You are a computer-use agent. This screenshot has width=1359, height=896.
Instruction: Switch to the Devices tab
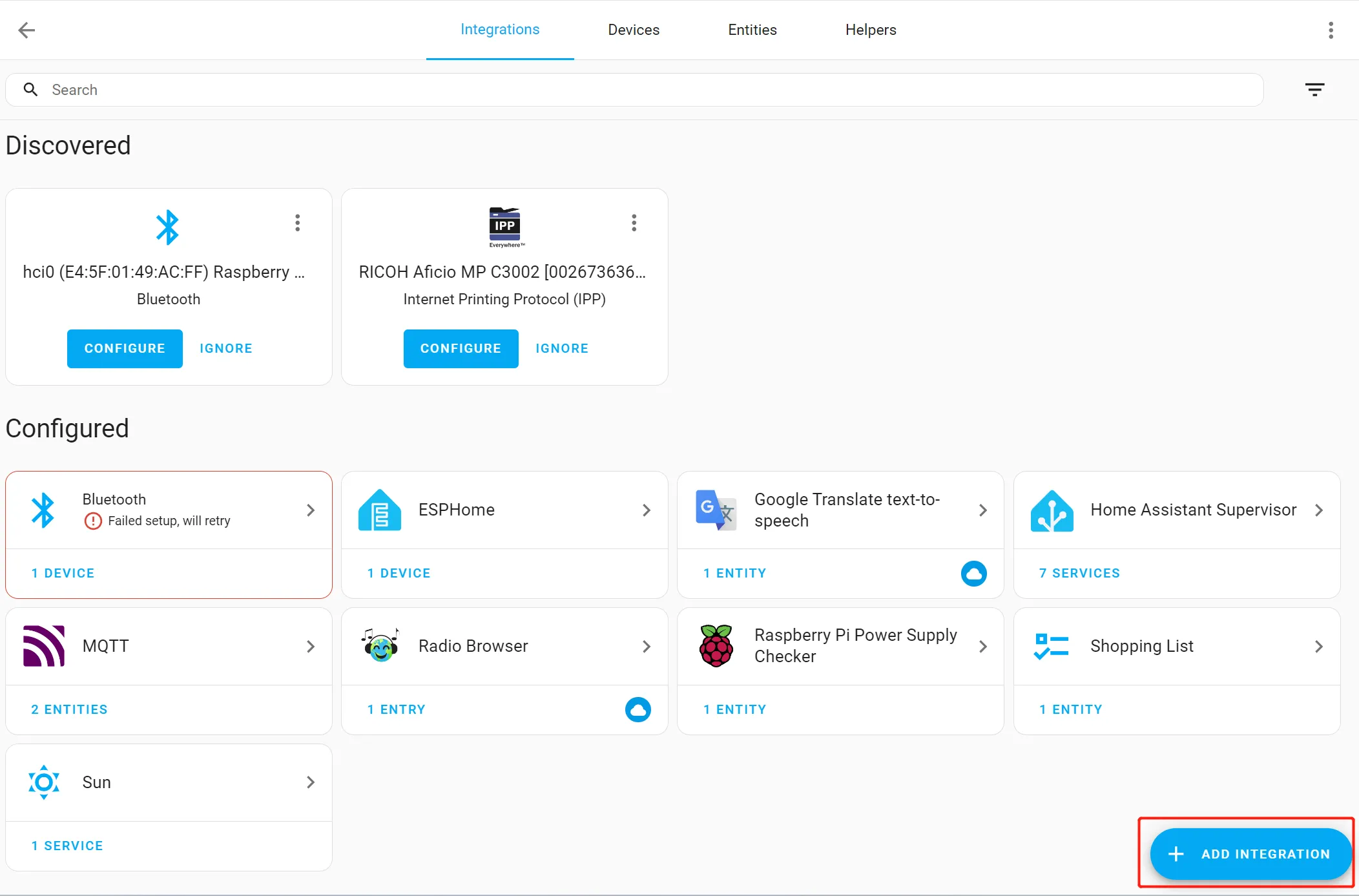pyautogui.click(x=633, y=30)
